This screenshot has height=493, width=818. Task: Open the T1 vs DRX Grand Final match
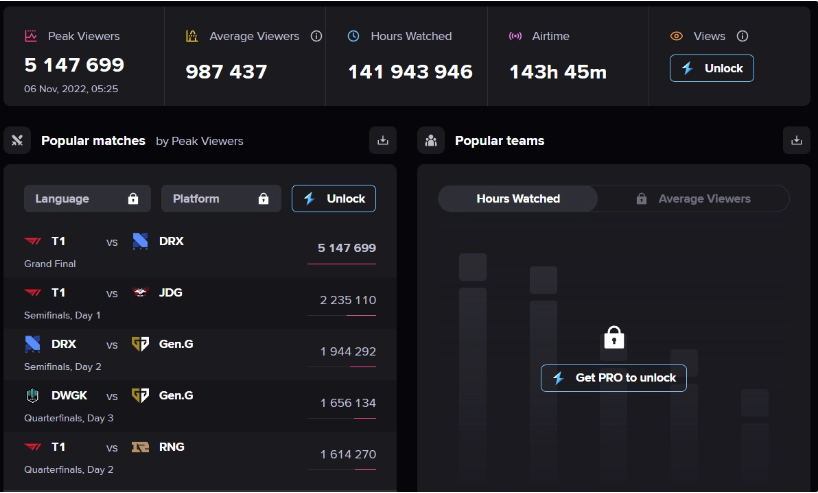(200, 251)
